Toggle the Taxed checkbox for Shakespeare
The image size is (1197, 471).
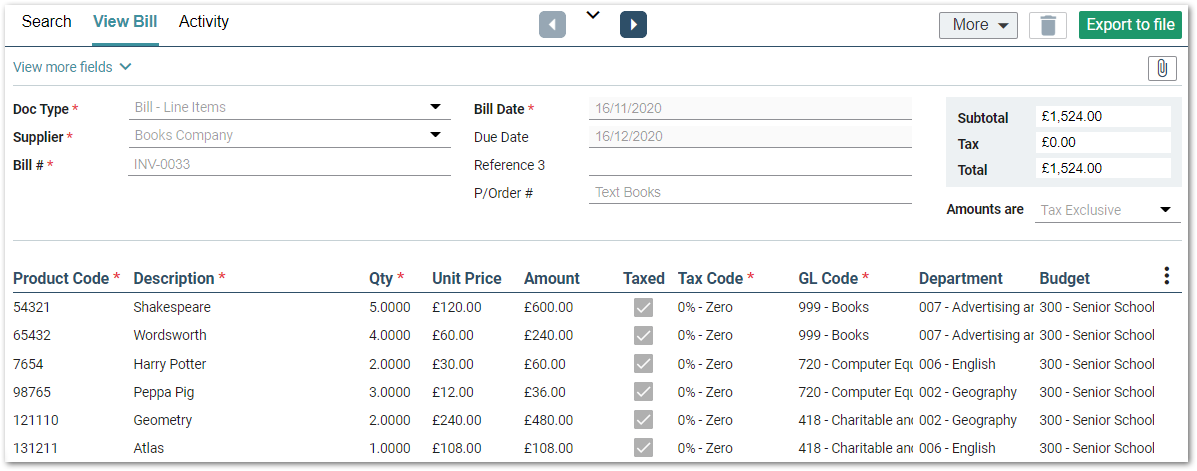[643, 308]
